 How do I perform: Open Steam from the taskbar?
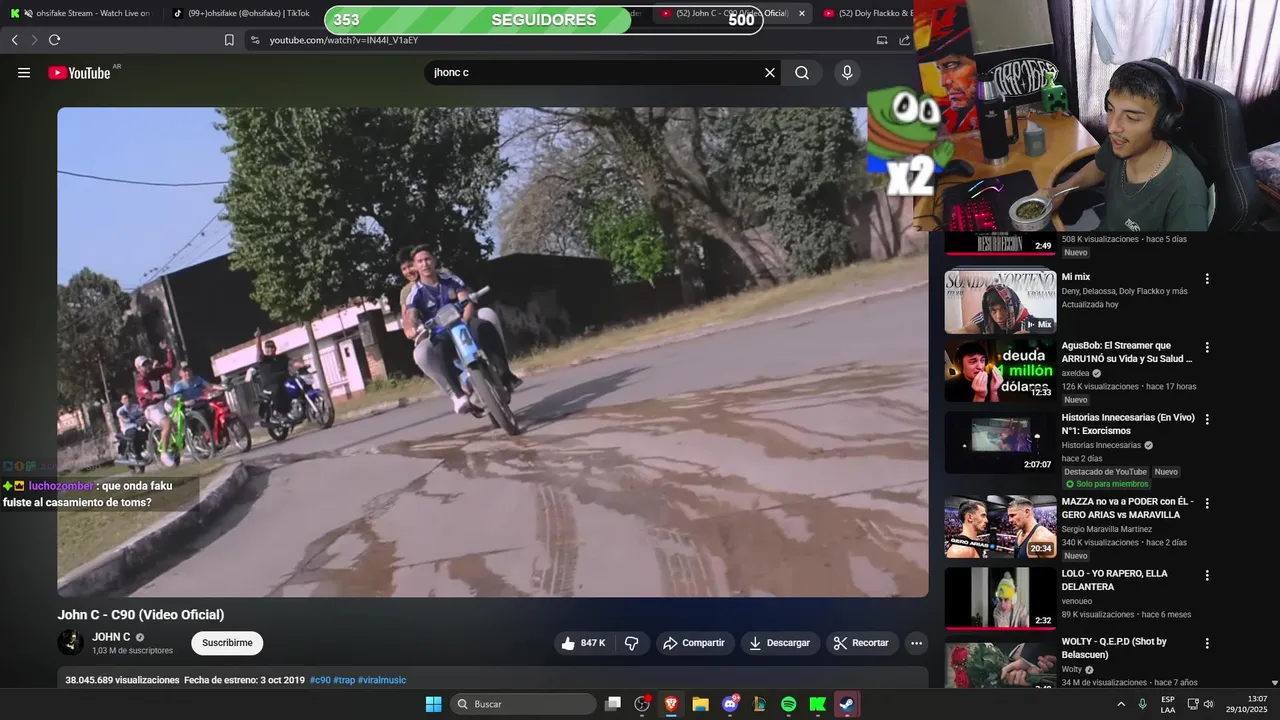pos(847,704)
